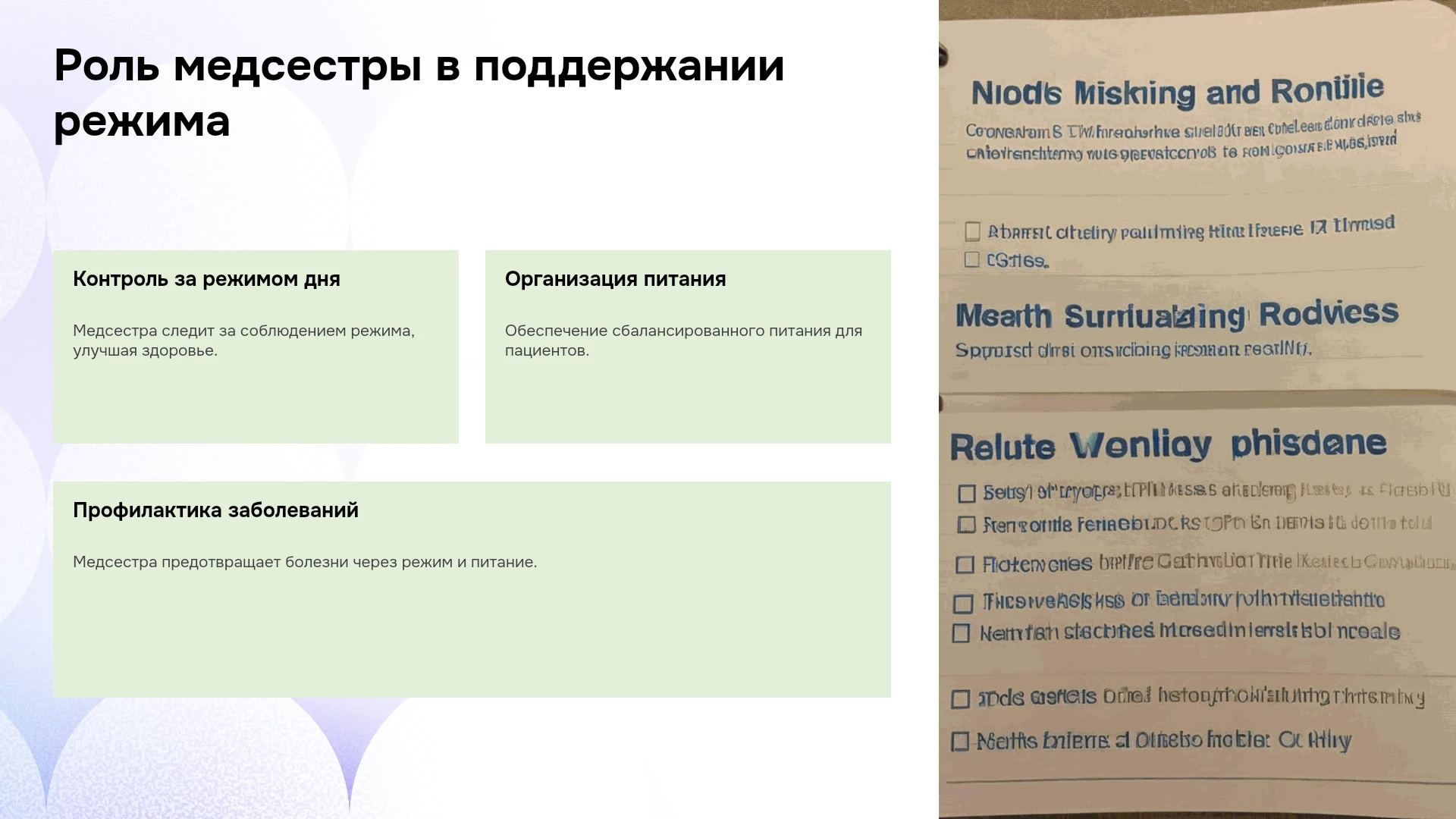Tick the checkbox beside line starting "Marths"

click(960, 741)
